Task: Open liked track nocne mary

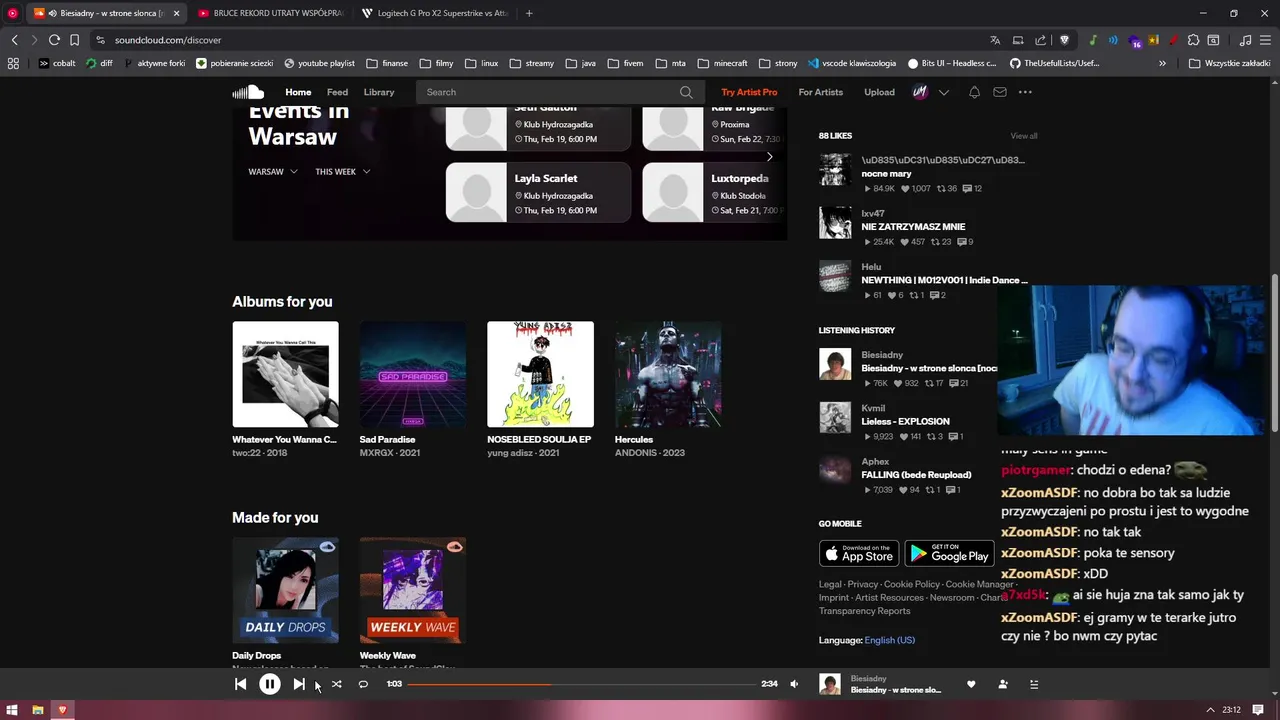Action: [886, 174]
